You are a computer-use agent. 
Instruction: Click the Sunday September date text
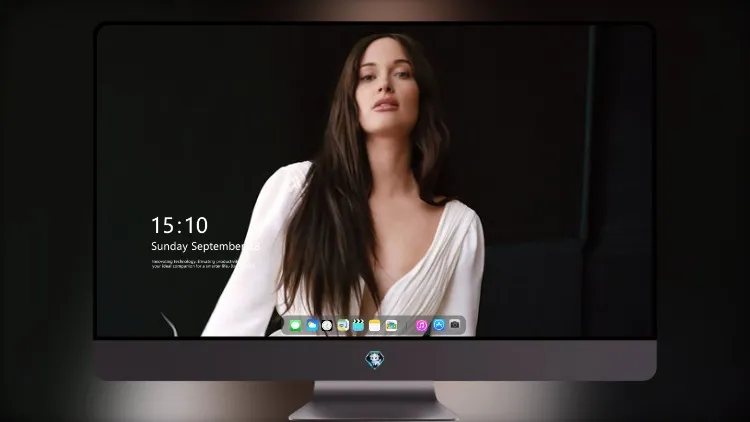click(x=205, y=246)
